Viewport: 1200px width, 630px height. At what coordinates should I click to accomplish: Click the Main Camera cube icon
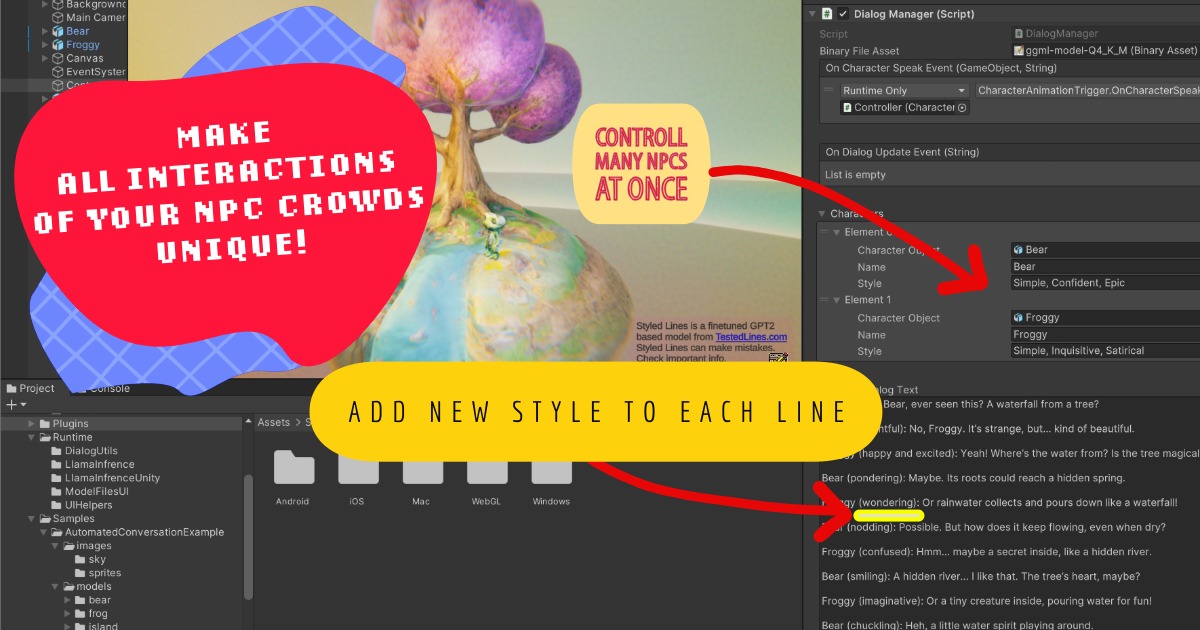click(58, 18)
